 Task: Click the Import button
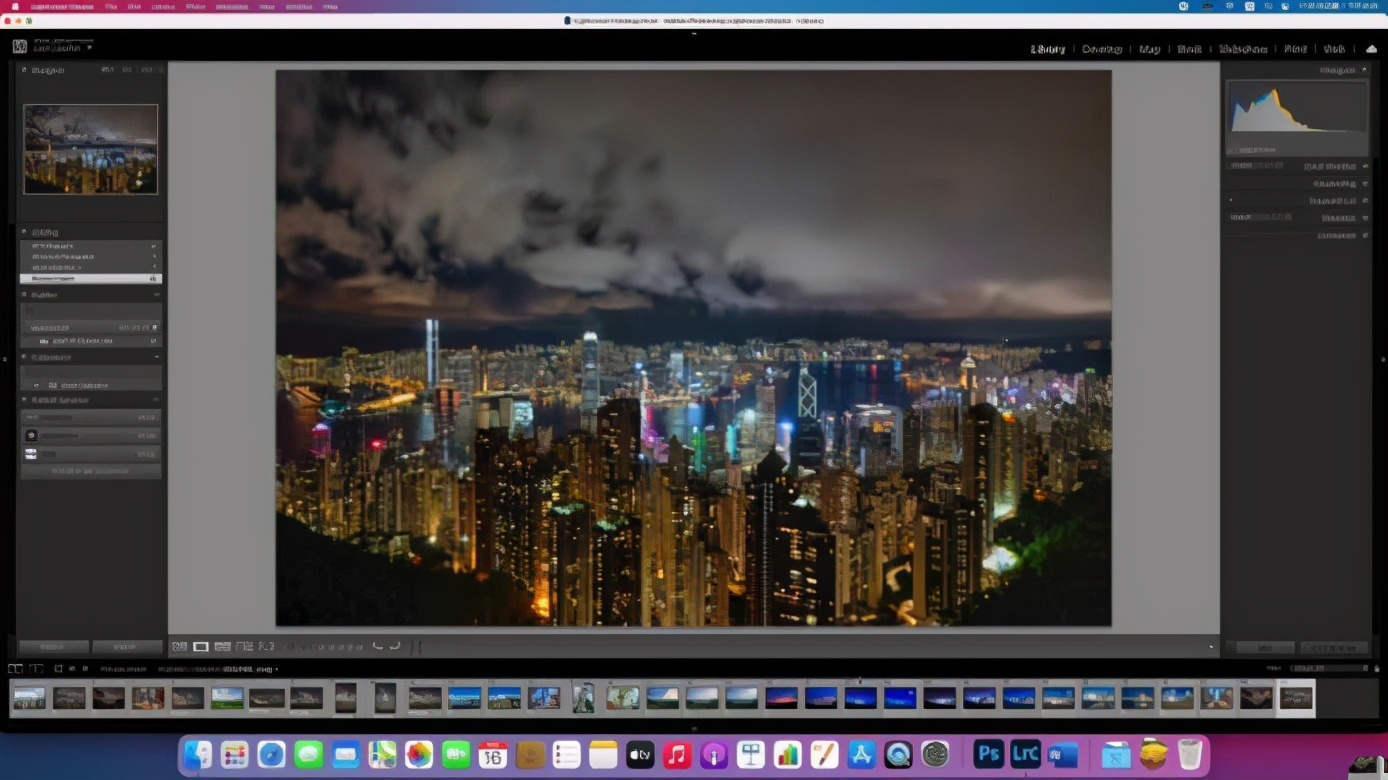(52, 647)
